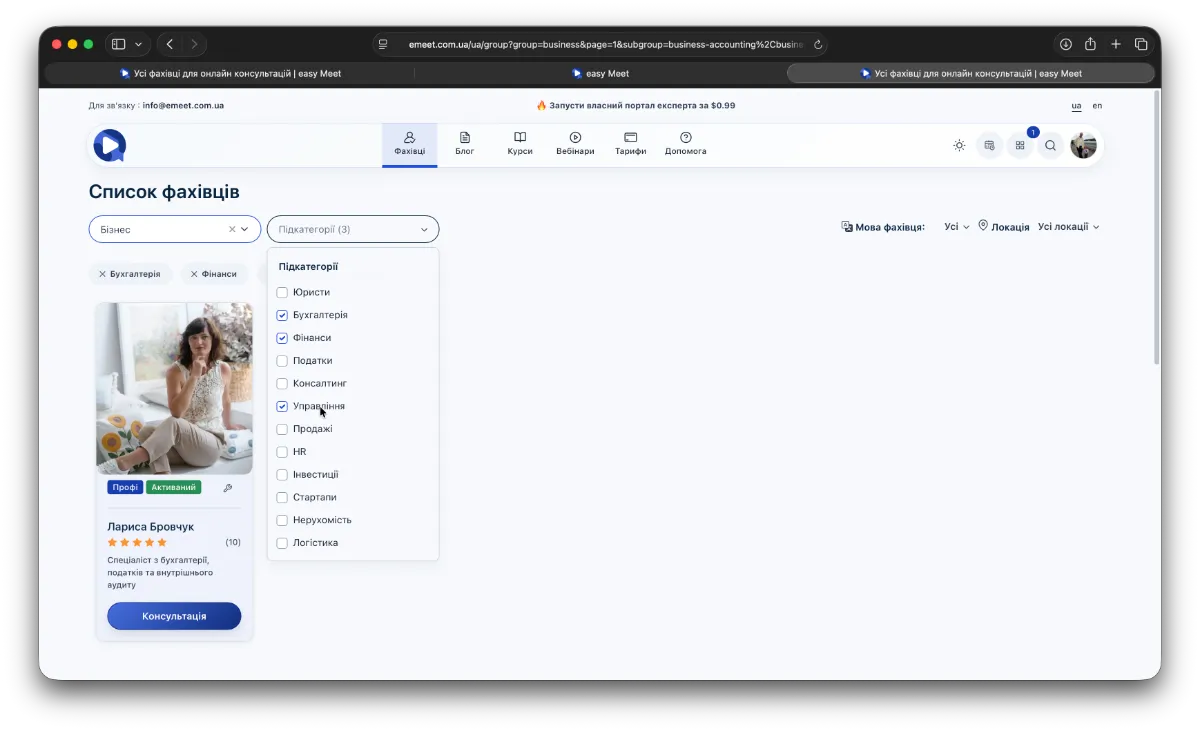
Task: Check the Юристи subcategory checkbox
Action: tap(282, 292)
